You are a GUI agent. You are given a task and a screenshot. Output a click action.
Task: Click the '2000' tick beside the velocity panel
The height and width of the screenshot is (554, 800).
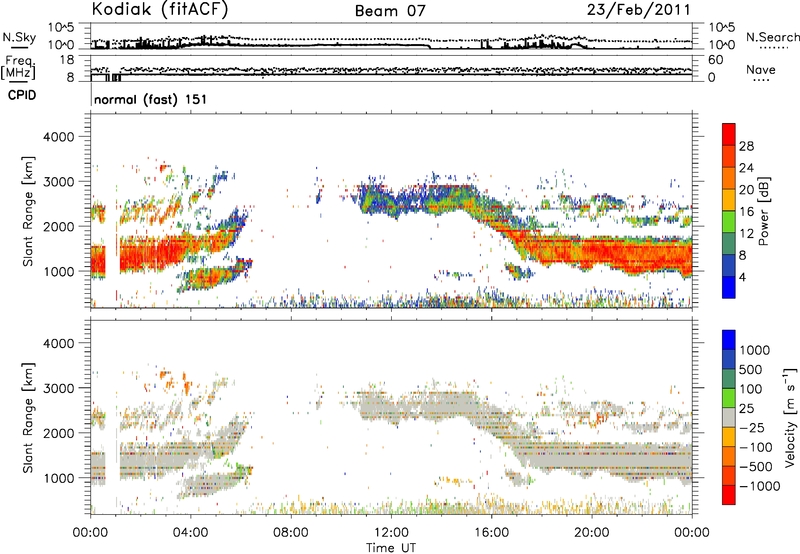coord(58,433)
